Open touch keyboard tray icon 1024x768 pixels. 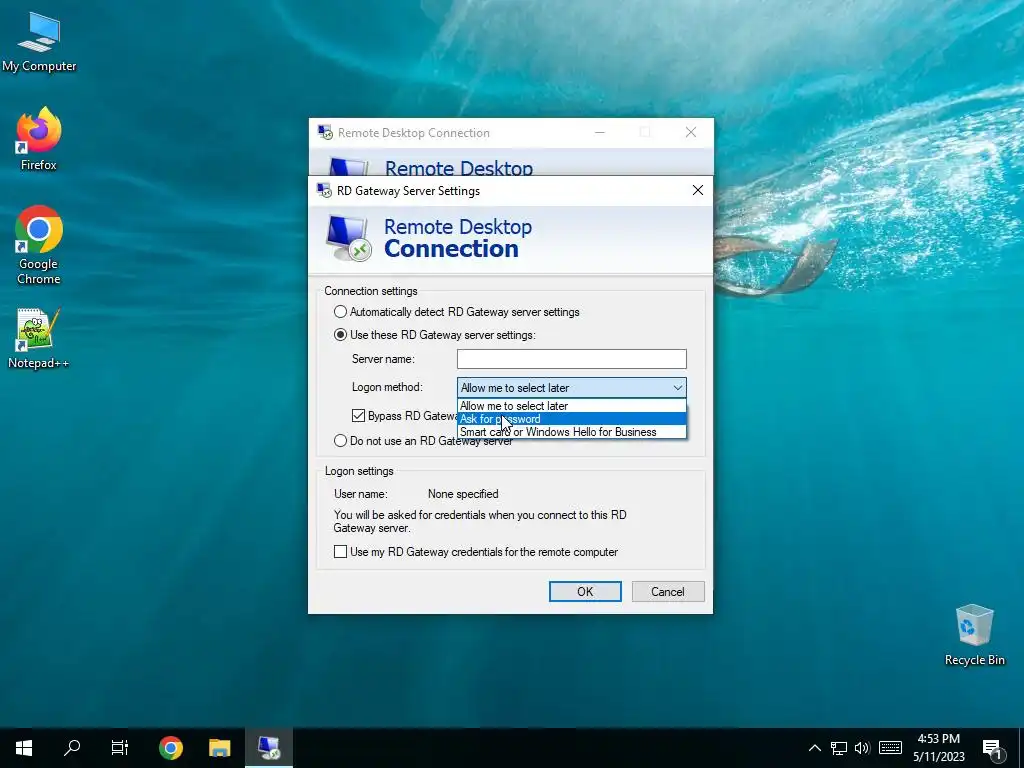pos(890,748)
